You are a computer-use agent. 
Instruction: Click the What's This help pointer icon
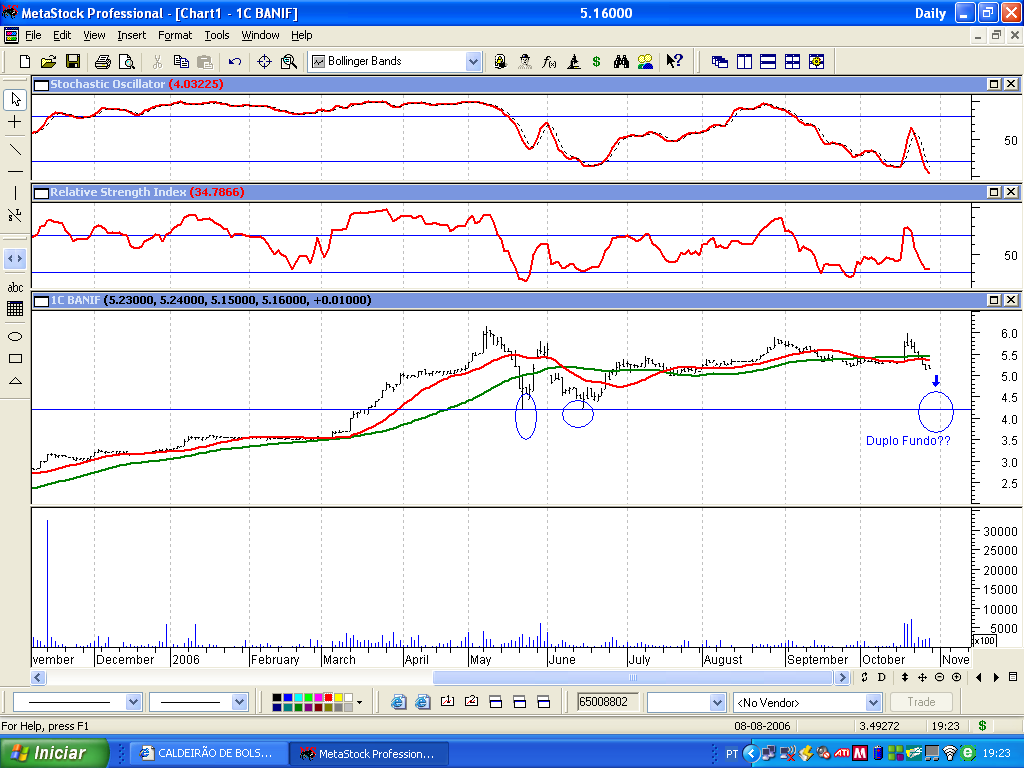pos(674,61)
